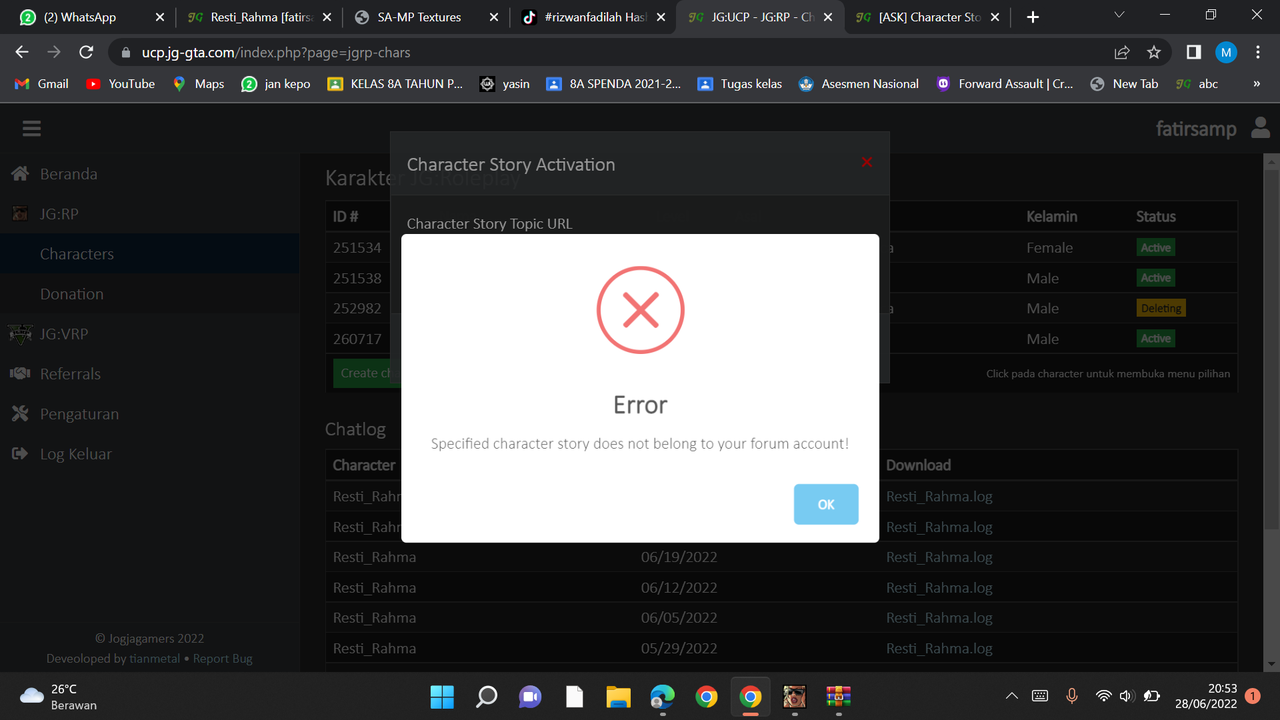Switch to the WhatsApp browser tab
The image size is (1280, 720).
pos(91,17)
